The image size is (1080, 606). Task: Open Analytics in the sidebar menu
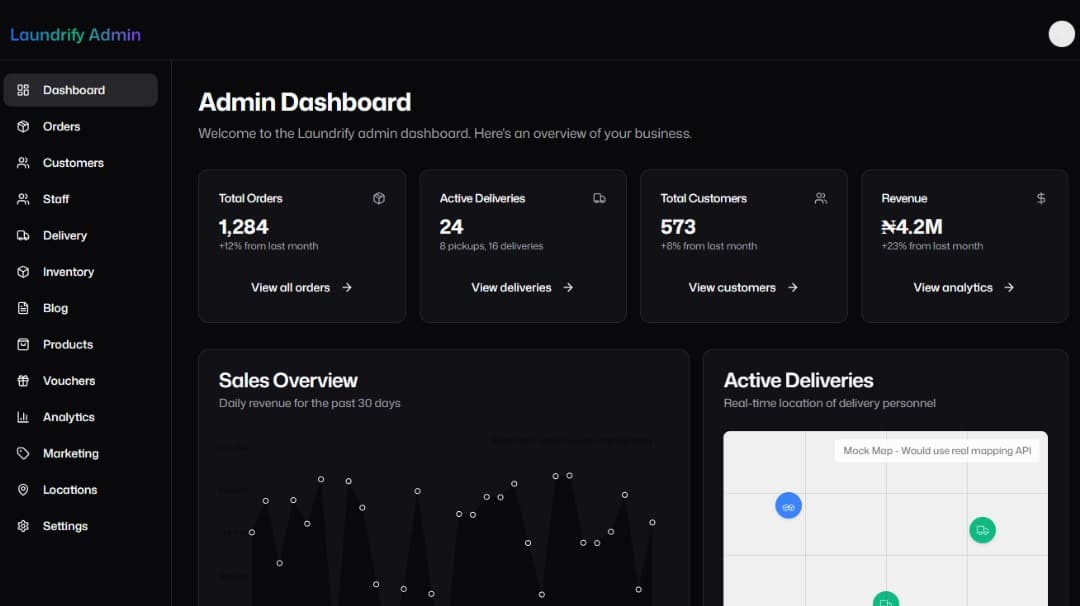coord(81,417)
